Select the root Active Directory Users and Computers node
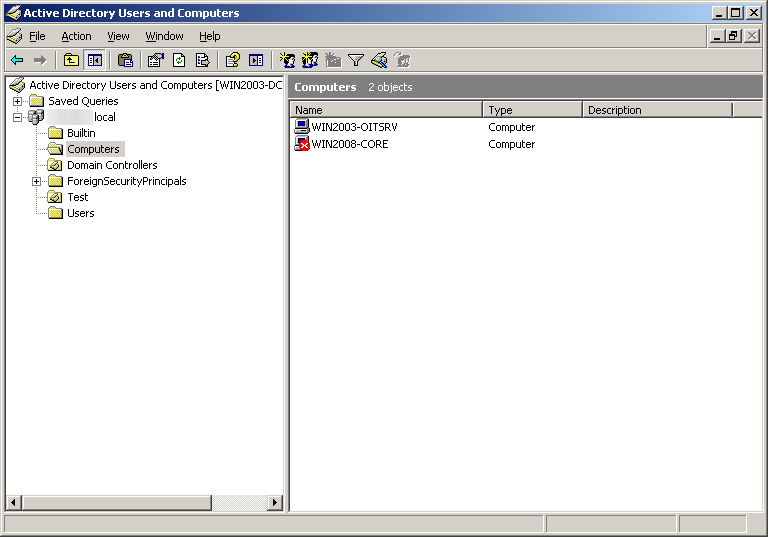This screenshot has width=768, height=537. point(156,85)
